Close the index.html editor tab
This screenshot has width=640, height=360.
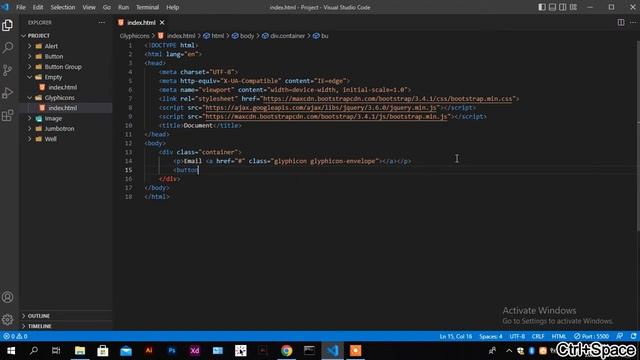point(162,22)
